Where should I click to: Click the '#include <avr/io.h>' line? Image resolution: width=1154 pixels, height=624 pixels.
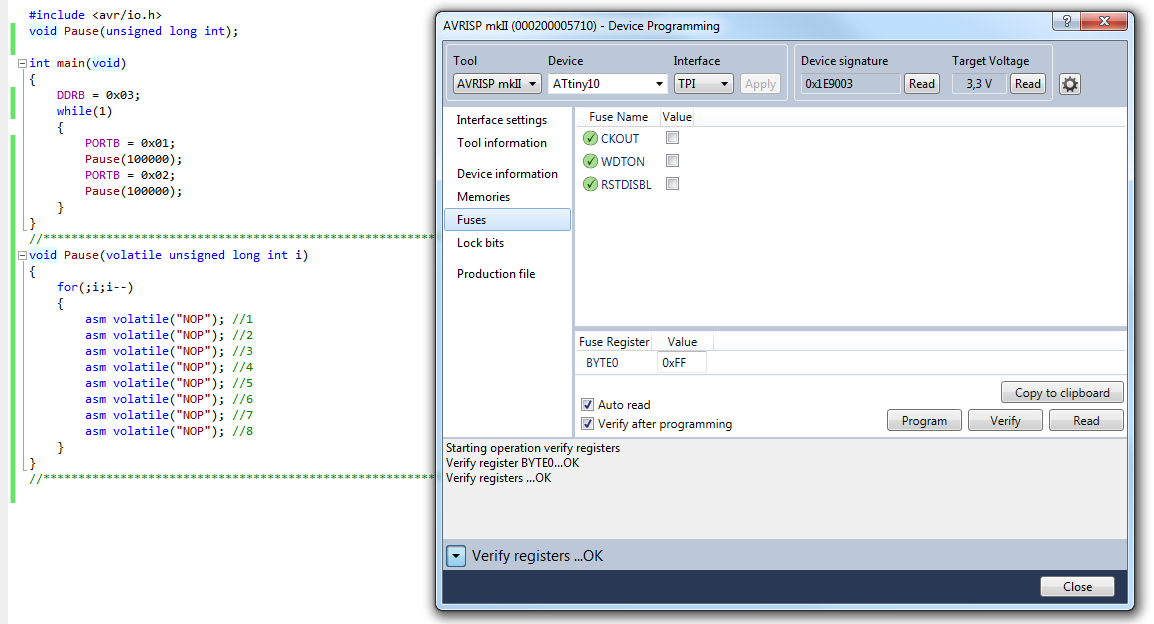coord(95,15)
